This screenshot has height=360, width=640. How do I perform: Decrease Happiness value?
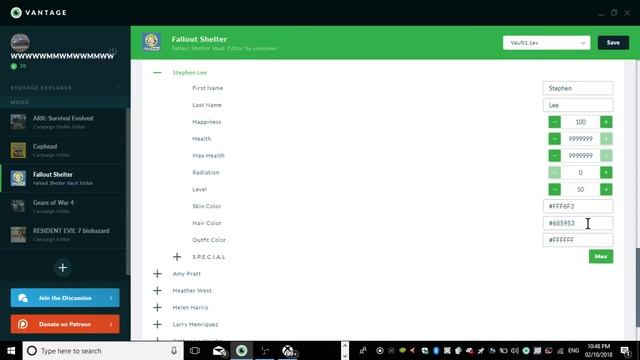pos(554,122)
